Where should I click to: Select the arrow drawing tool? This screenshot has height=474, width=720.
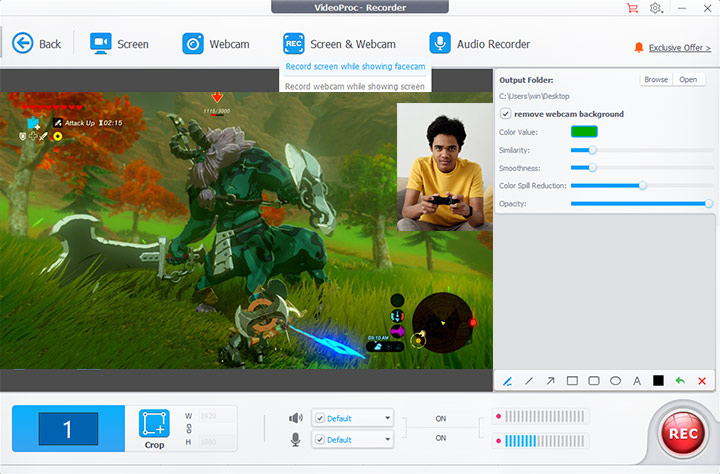coord(550,381)
